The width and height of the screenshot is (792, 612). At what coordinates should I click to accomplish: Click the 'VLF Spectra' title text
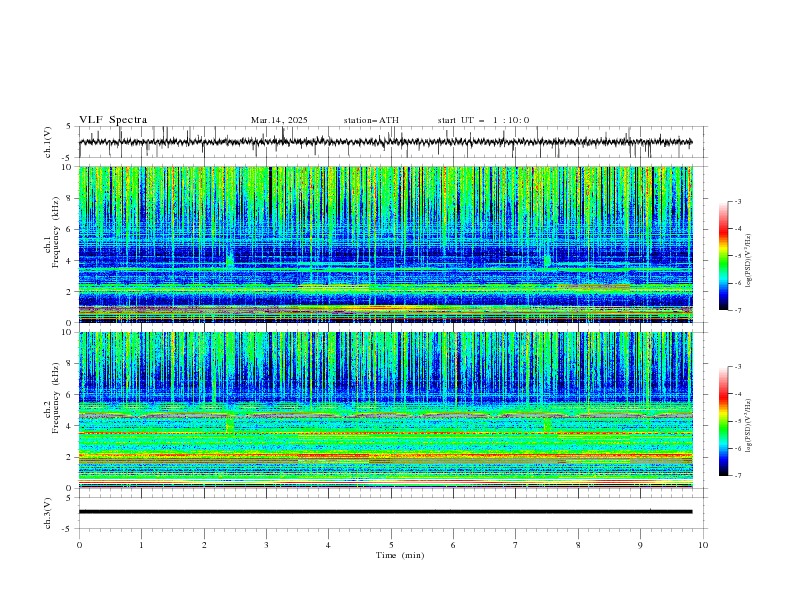coord(113,120)
